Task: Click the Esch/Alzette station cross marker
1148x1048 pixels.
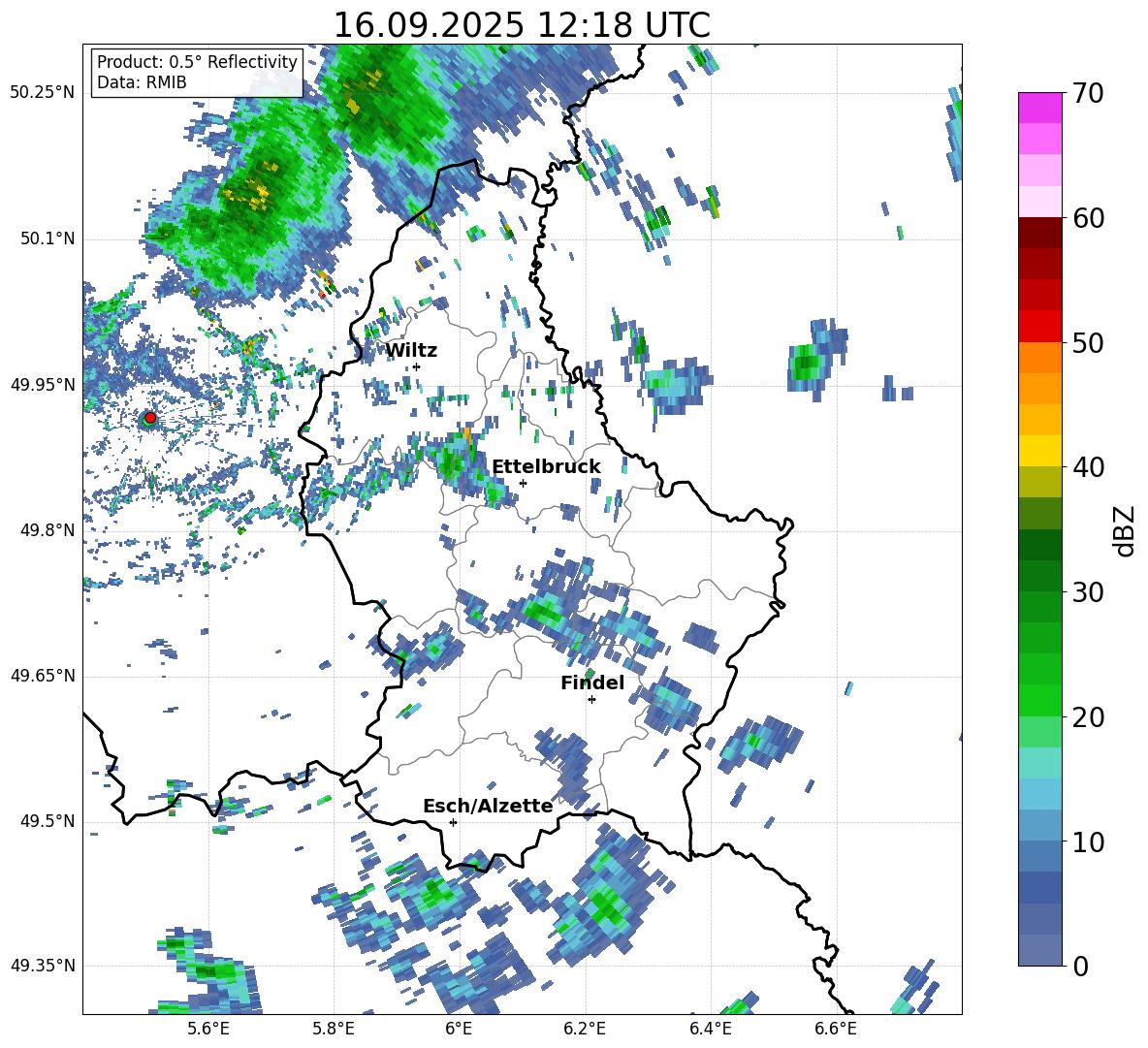Action: pos(453,822)
